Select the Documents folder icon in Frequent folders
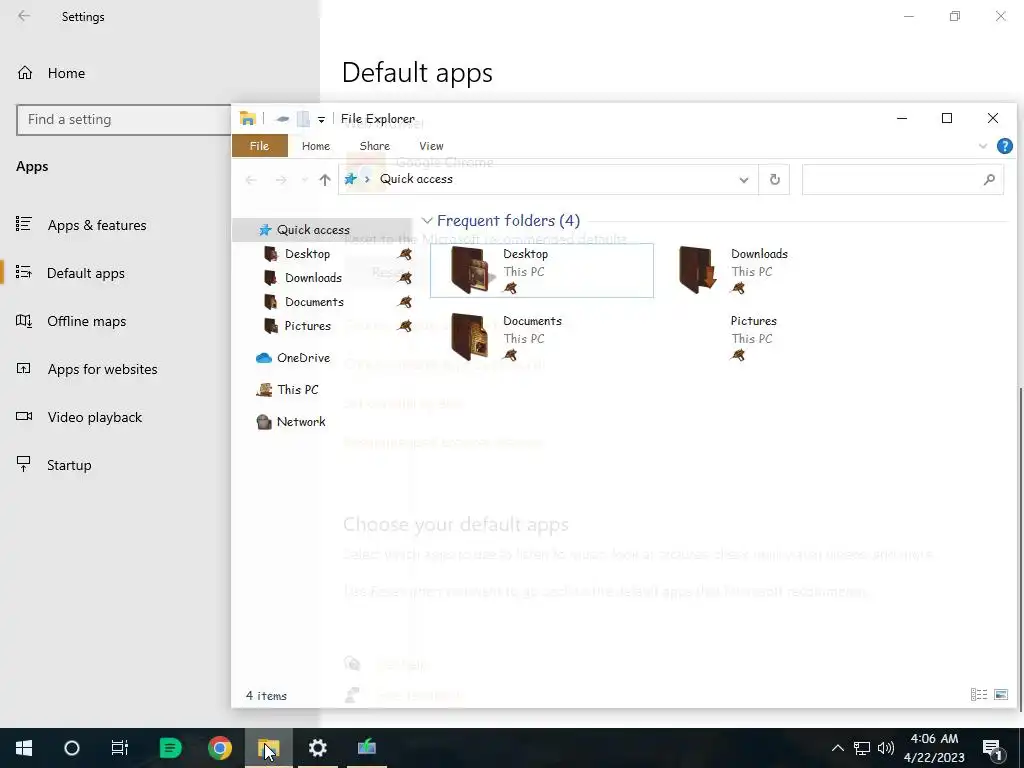 tap(470, 337)
